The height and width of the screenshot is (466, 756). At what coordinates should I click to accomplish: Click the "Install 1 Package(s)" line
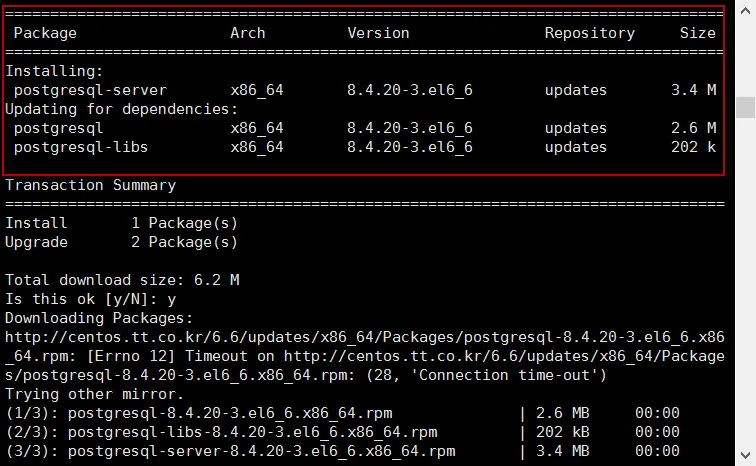coord(122,224)
